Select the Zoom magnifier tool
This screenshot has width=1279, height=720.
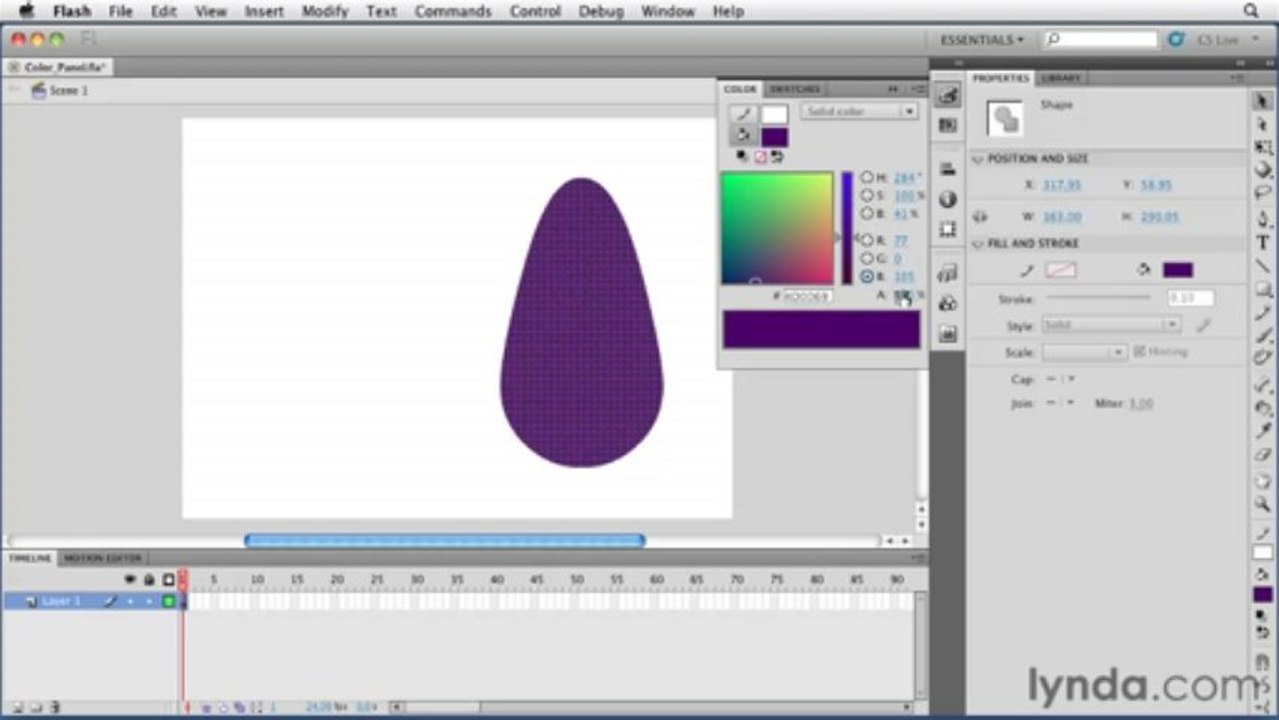(1263, 504)
